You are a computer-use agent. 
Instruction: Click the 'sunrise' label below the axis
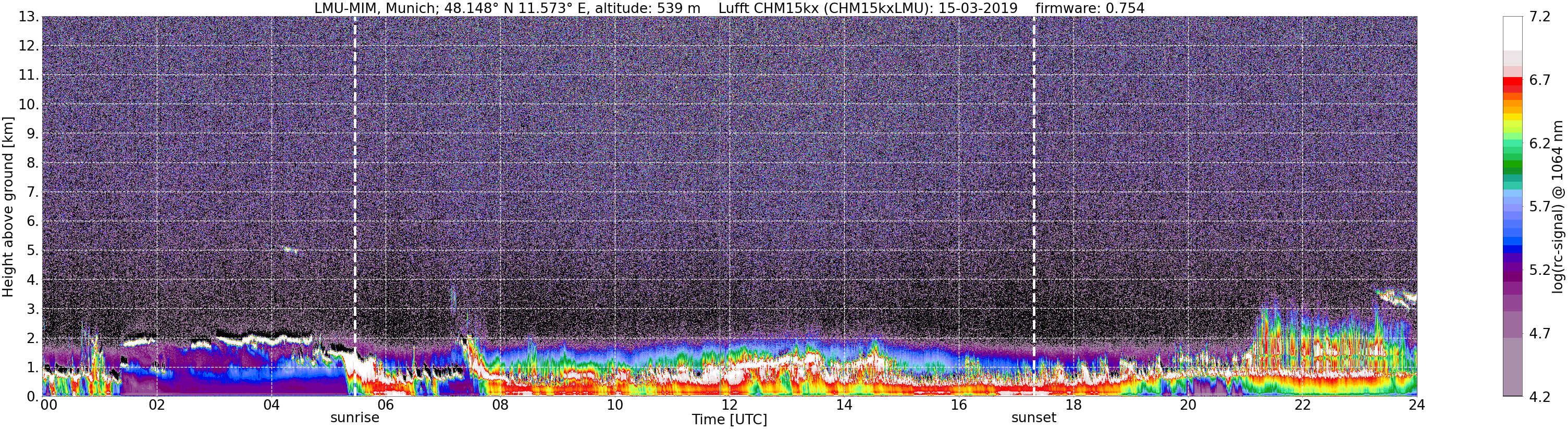355,418
